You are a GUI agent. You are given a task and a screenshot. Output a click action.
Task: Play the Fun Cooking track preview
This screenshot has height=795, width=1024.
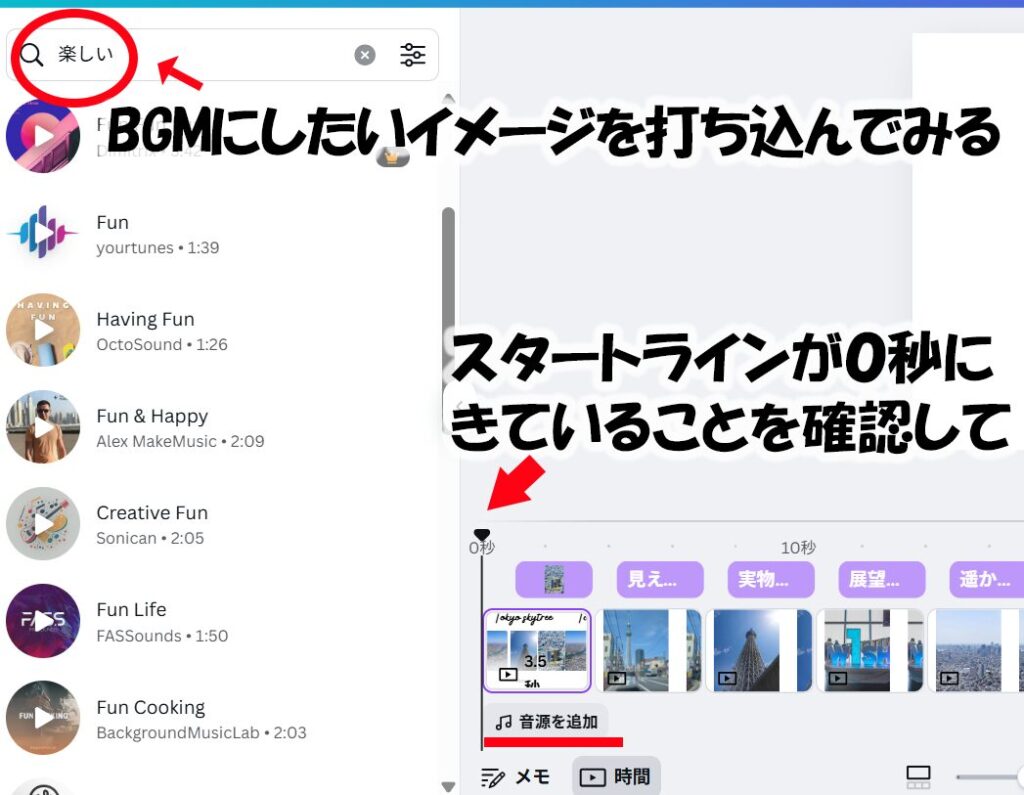point(43,717)
